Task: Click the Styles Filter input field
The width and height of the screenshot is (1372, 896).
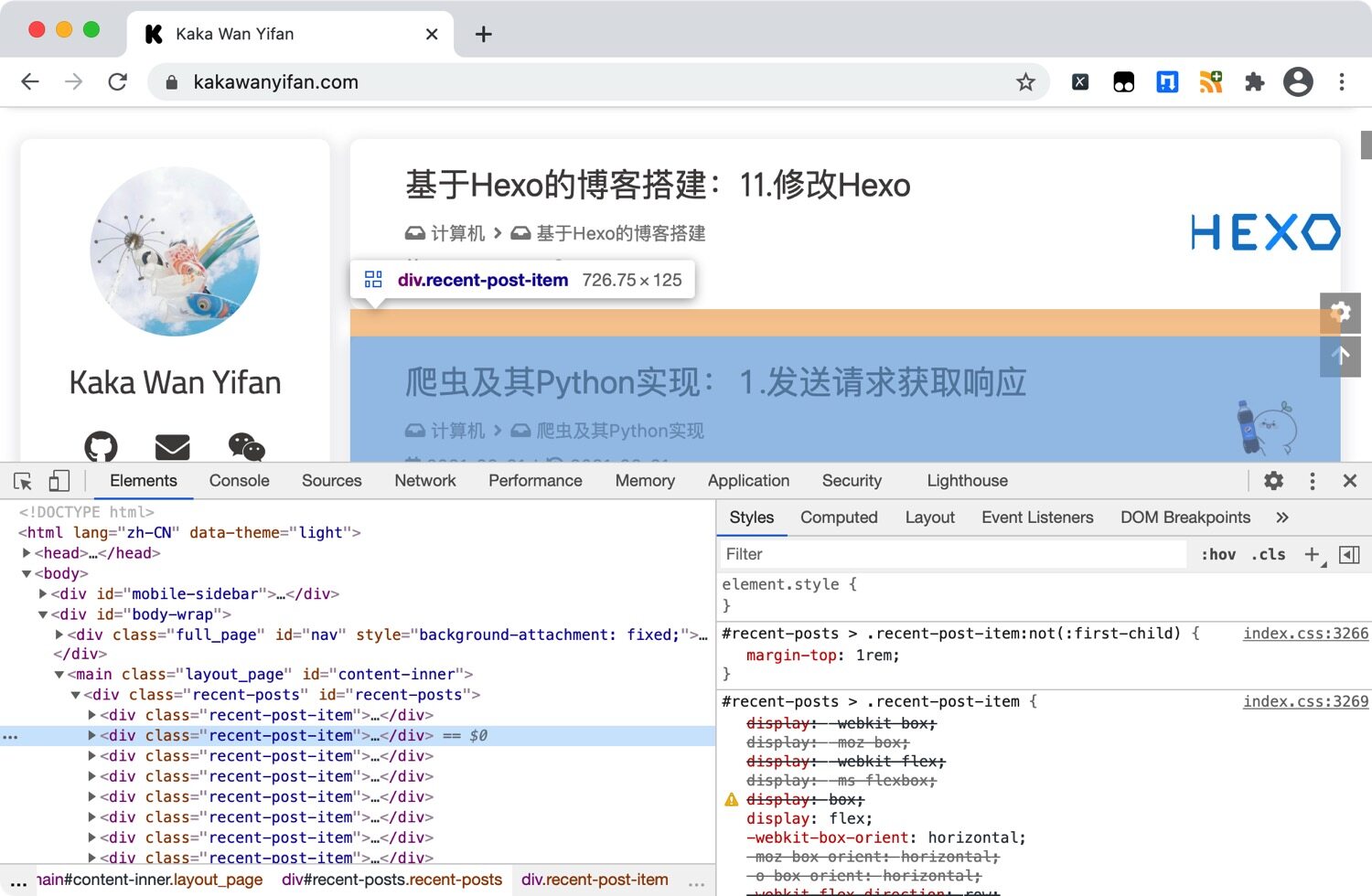Action: point(951,554)
